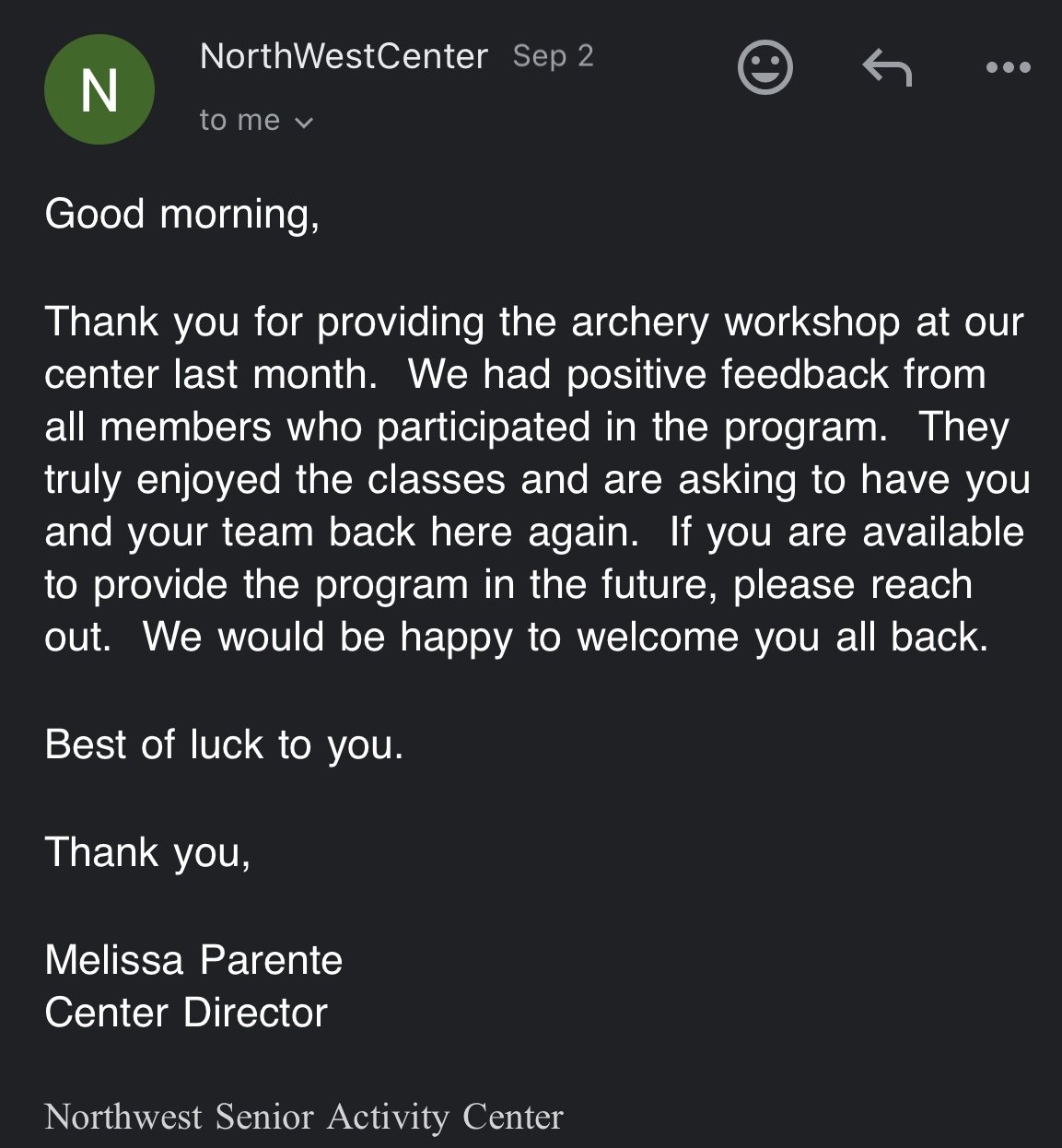Tap the 'Center Director' title text
Viewport: 1062px width, 1148px height.
(186, 1013)
